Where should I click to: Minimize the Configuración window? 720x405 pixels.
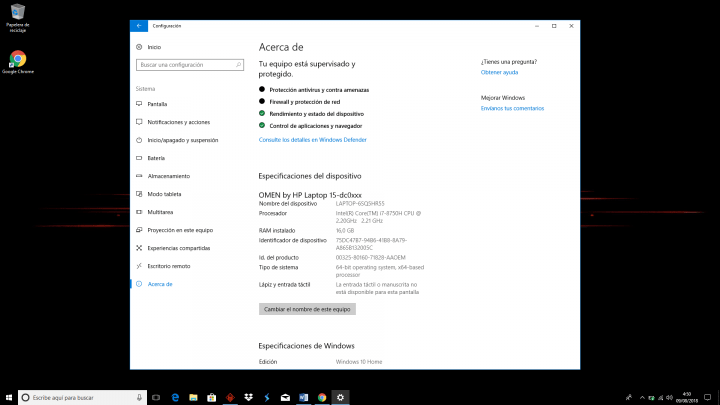pos(537,26)
